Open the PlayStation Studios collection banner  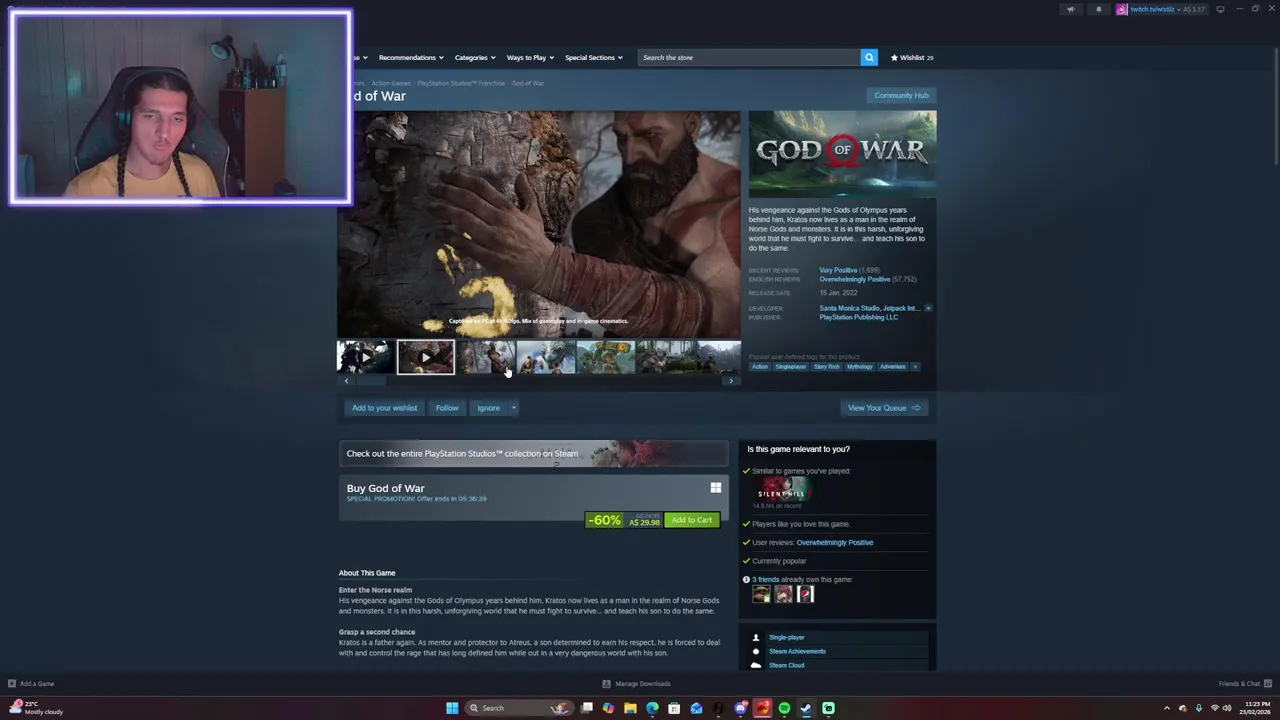click(533, 453)
